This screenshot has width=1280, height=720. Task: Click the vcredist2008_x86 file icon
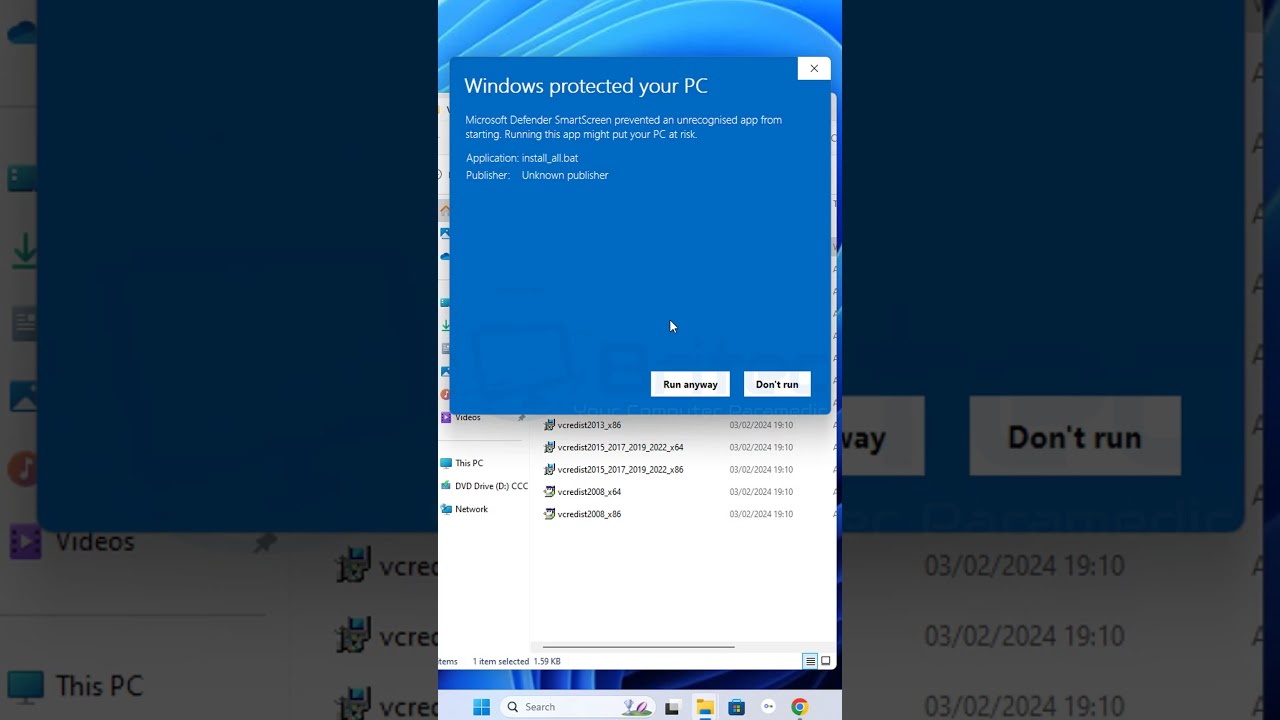(549, 514)
